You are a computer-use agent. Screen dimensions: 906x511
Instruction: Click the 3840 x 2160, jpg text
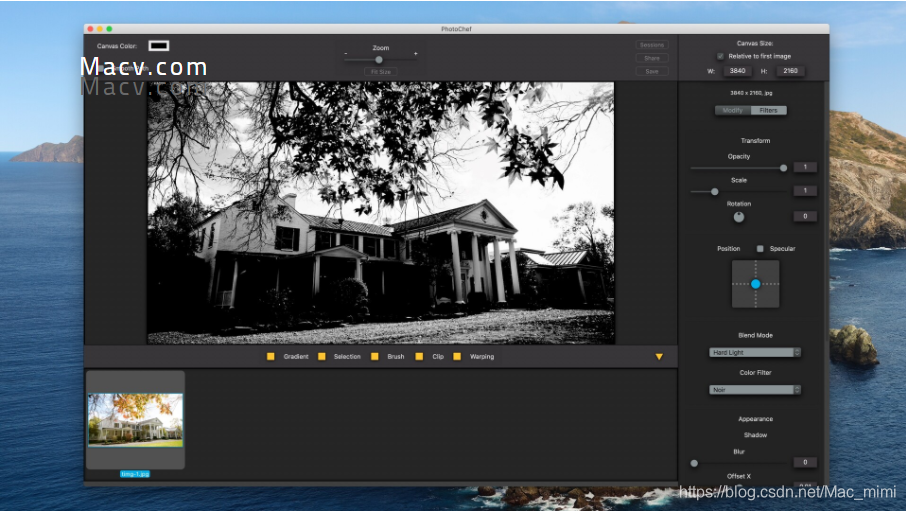tap(751, 92)
